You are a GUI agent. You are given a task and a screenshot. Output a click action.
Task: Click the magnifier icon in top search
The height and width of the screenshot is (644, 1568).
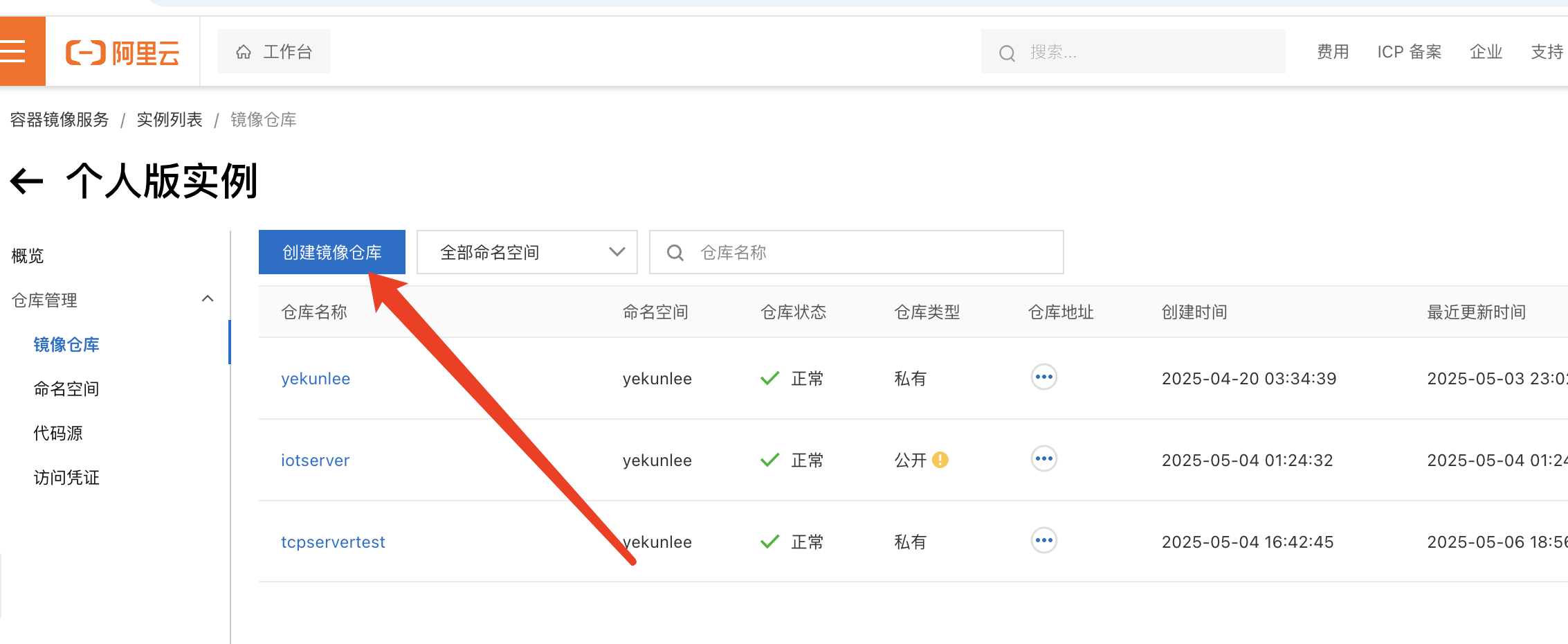pyautogui.click(x=1007, y=53)
